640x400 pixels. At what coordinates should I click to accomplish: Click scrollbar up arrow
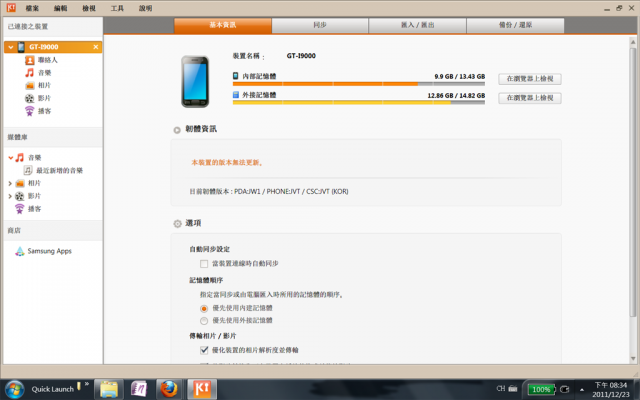click(633, 42)
